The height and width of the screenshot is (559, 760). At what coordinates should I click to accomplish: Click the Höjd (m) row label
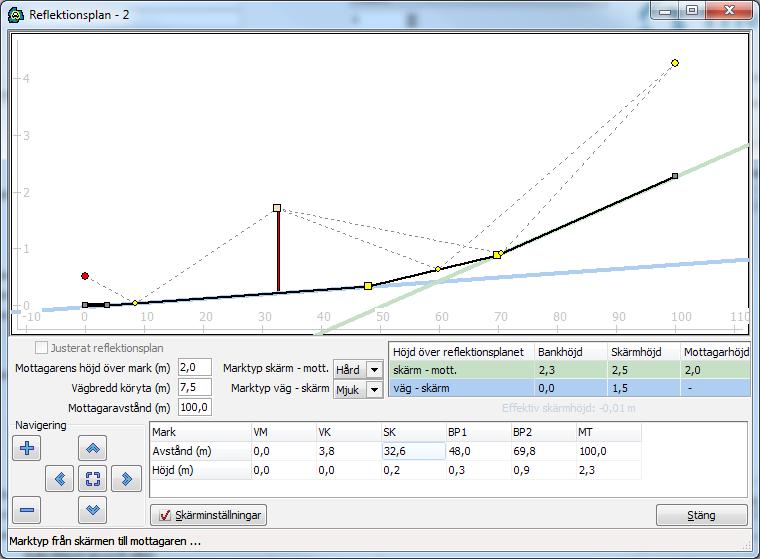click(x=201, y=470)
